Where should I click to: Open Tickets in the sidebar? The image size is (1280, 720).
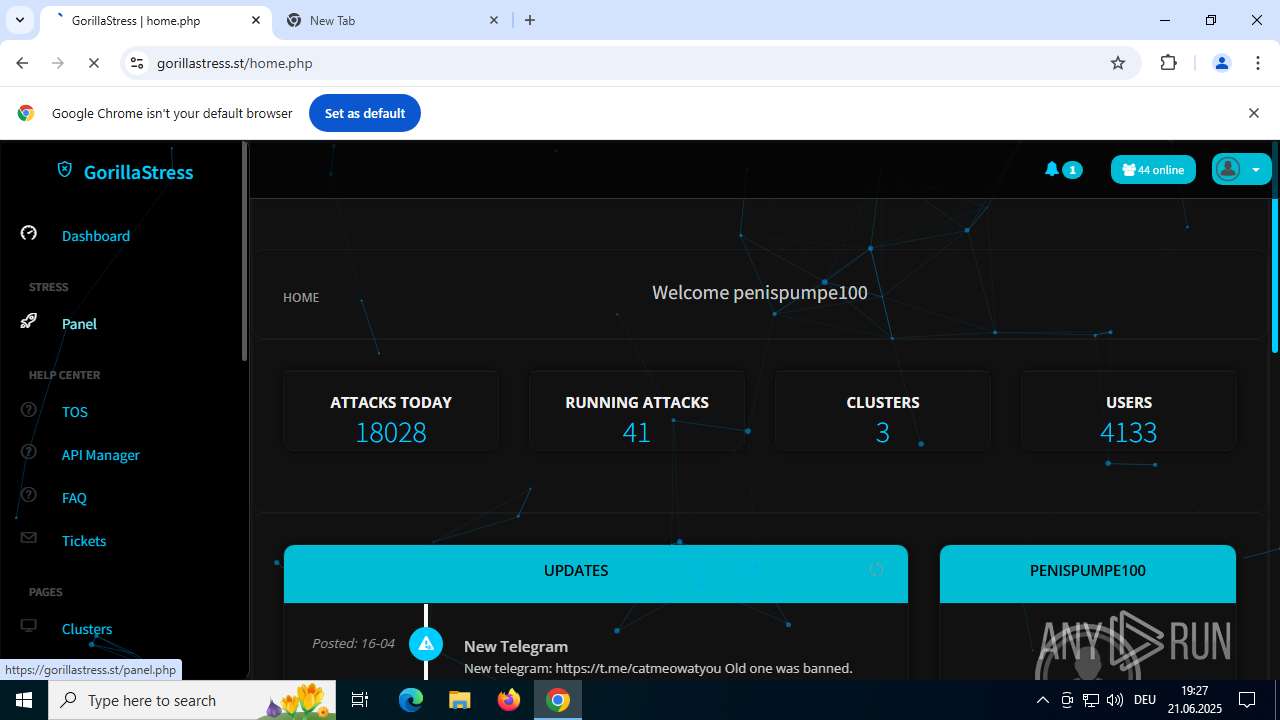click(x=84, y=541)
